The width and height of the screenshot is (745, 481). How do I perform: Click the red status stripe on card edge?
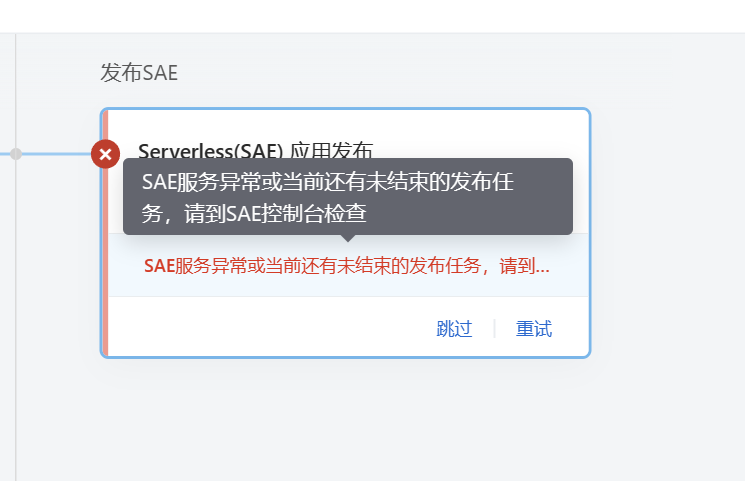105,261
